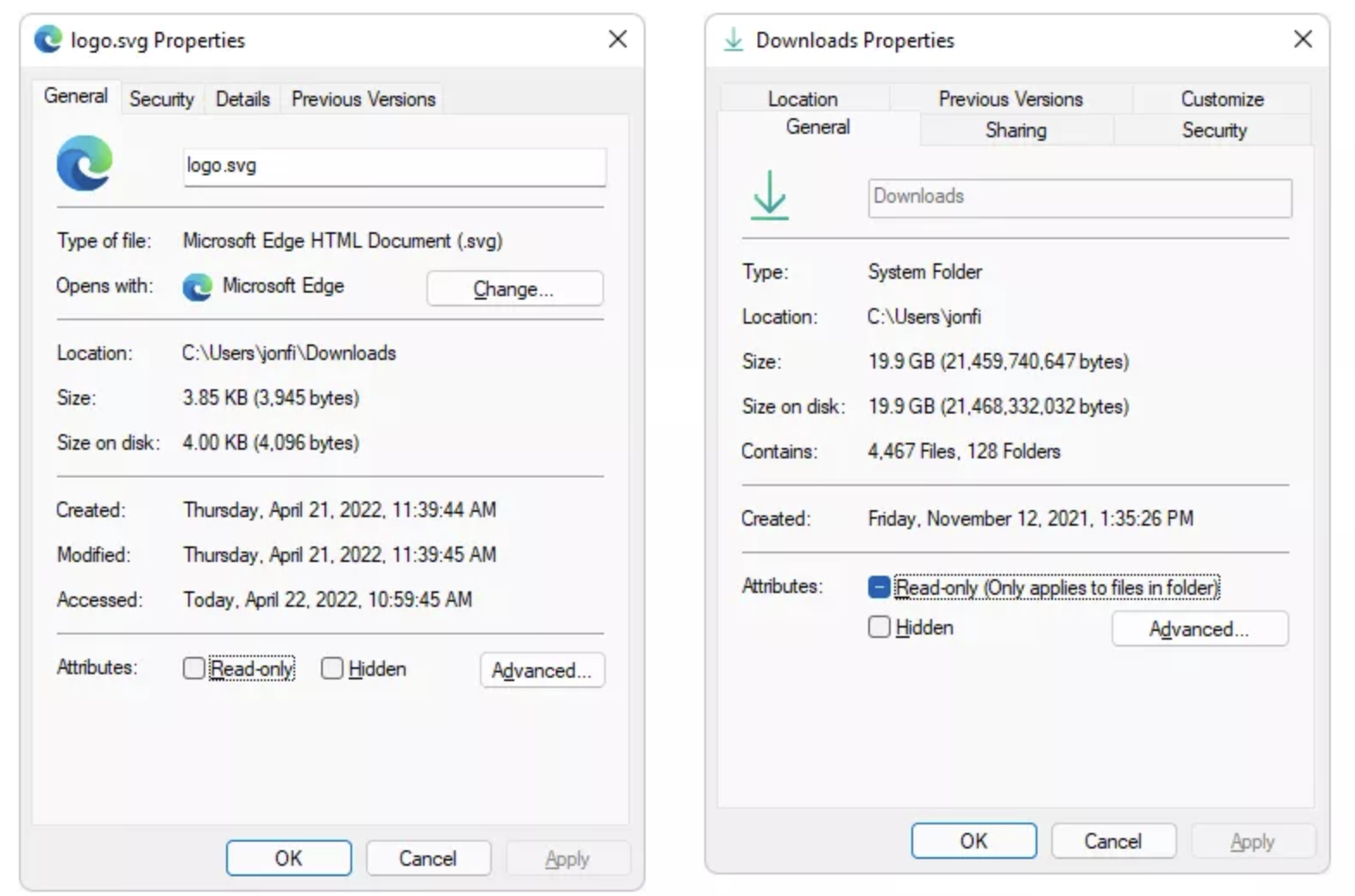This screenshot has width=1355, height=896.
Task: Click the logo.svg file name field
Action: pyautogui.click(x=394, y=166)
